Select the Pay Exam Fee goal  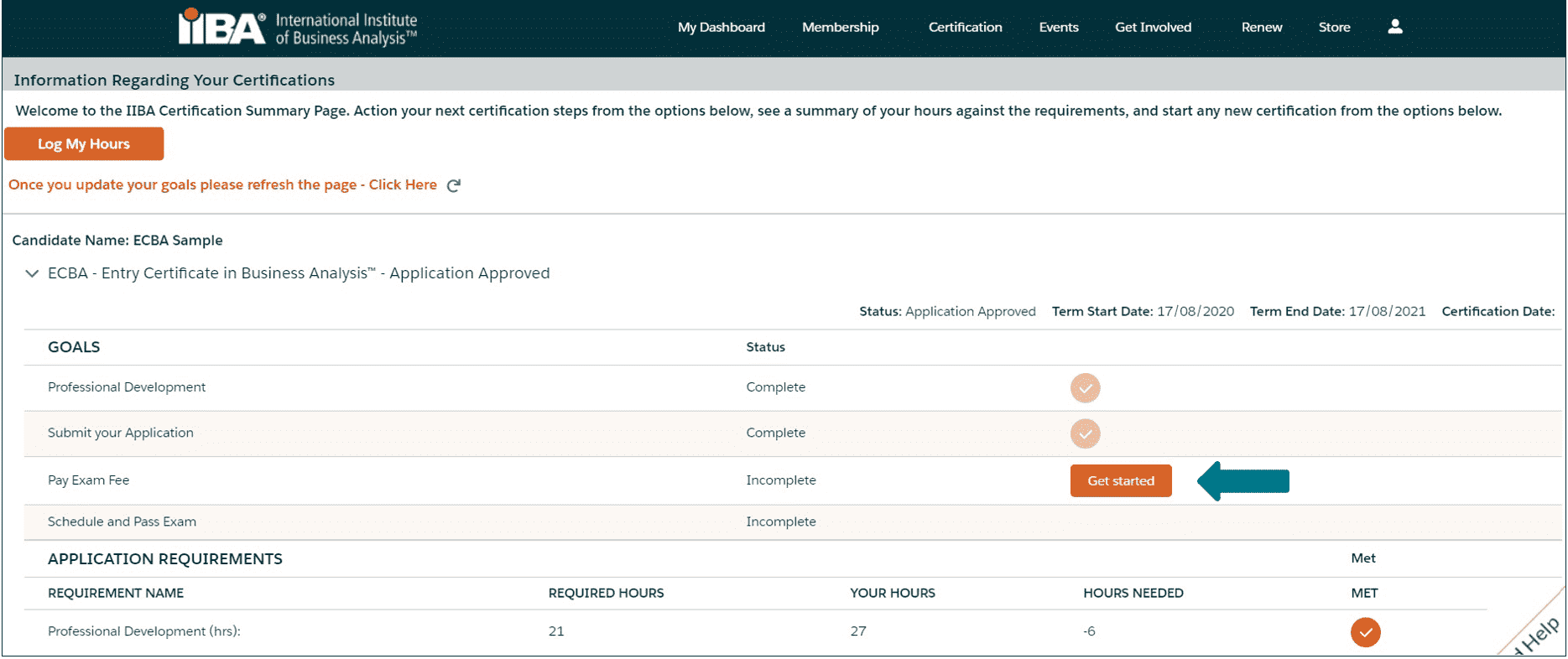point(88,480)
